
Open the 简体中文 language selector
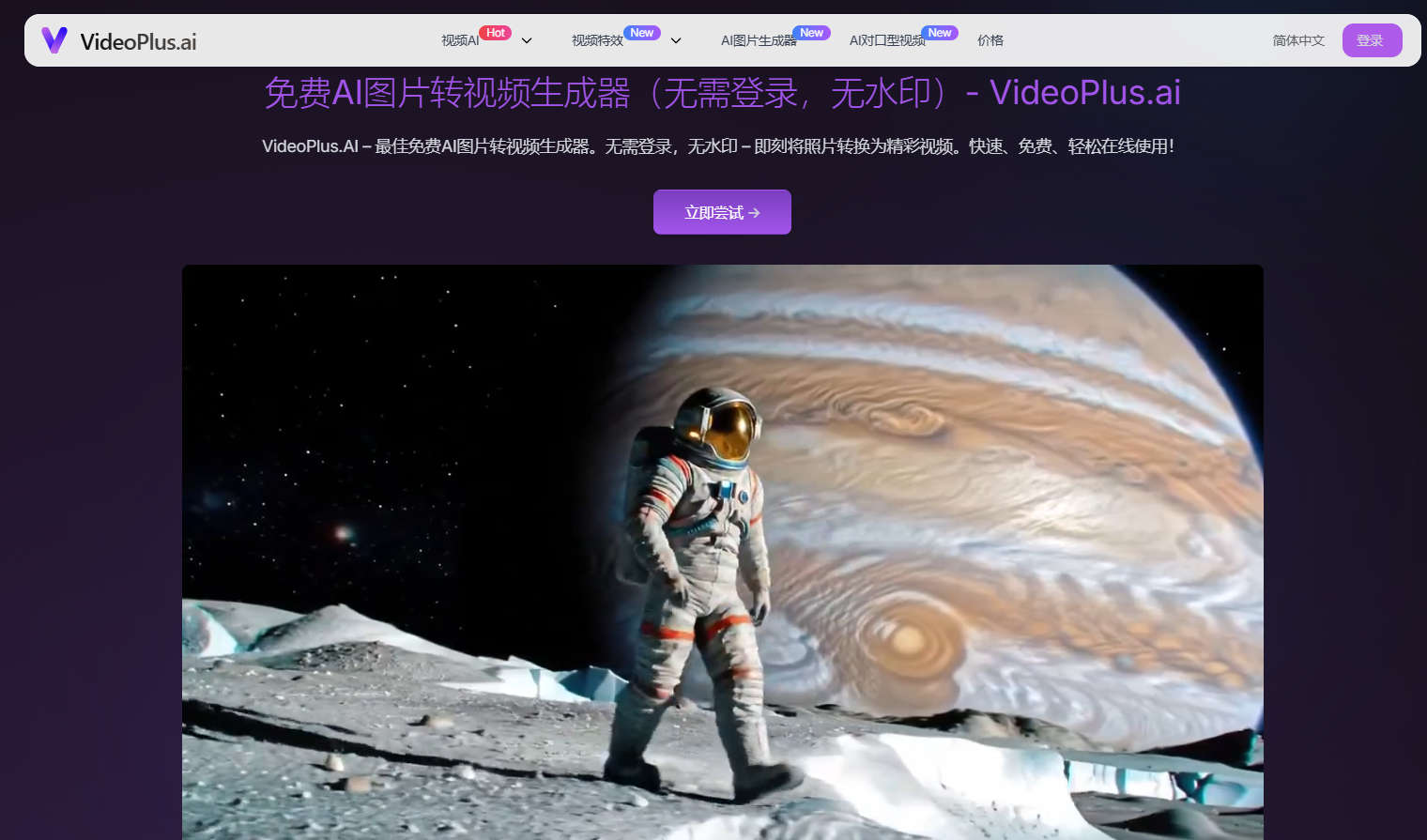(x=1298, y=40)
